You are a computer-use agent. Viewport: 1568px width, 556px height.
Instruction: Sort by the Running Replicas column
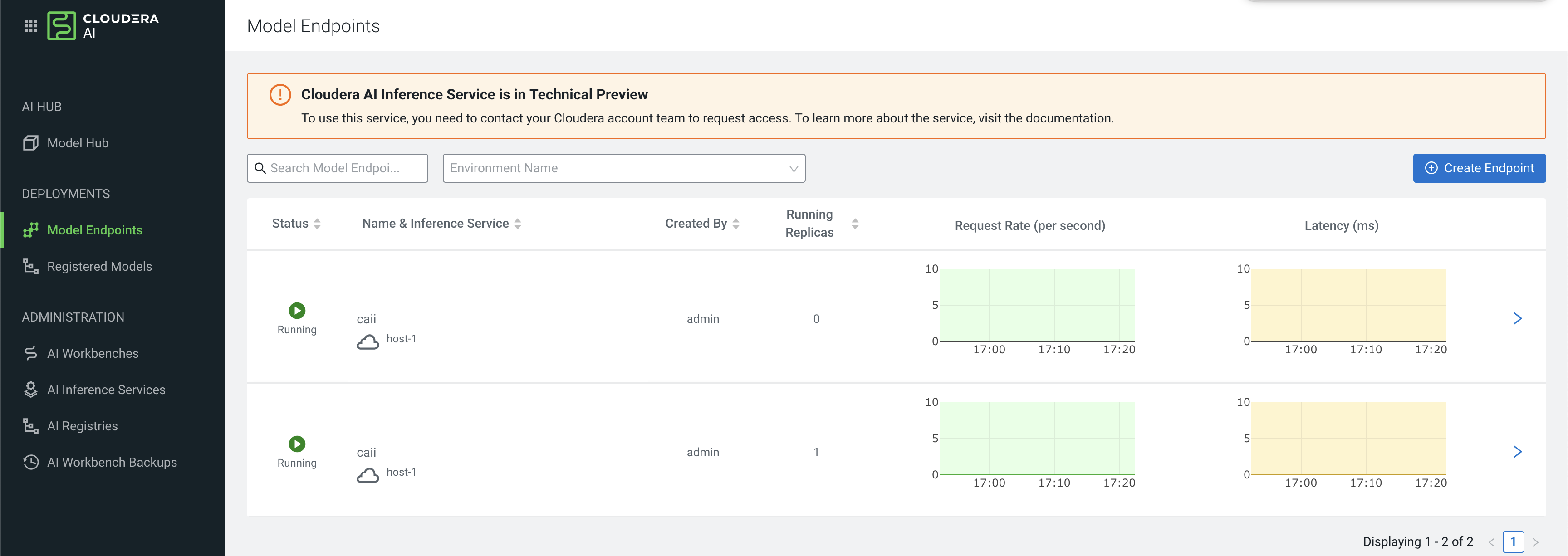(x=855, y=224)
